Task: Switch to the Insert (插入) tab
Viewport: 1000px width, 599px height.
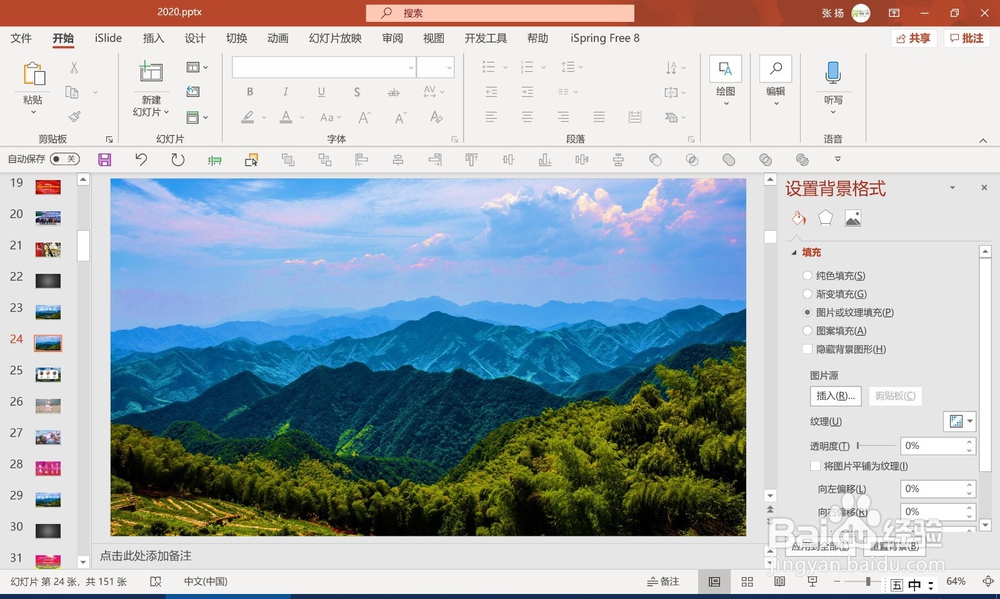Action: [x=153, y=38]
